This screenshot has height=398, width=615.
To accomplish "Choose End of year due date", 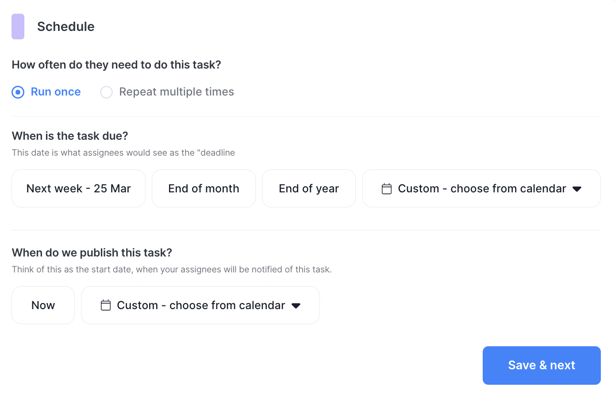I will pos(309,189).
